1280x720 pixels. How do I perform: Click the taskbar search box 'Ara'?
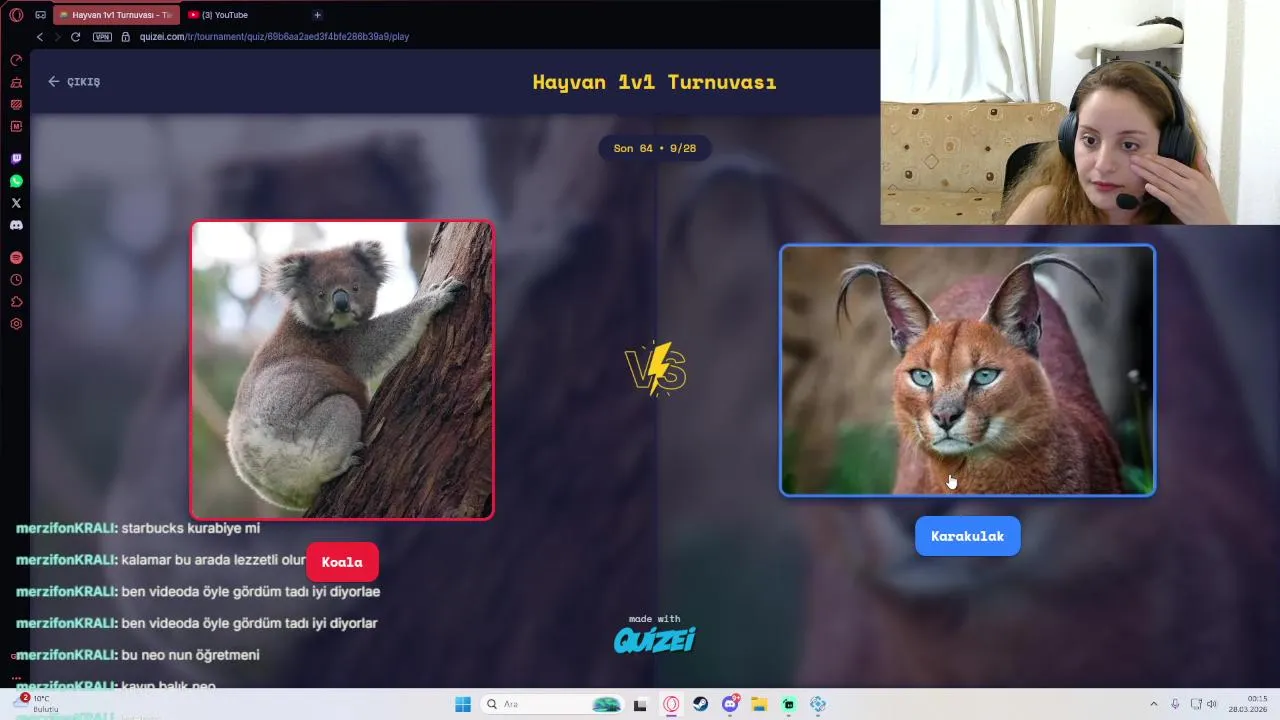pos(552,704)
